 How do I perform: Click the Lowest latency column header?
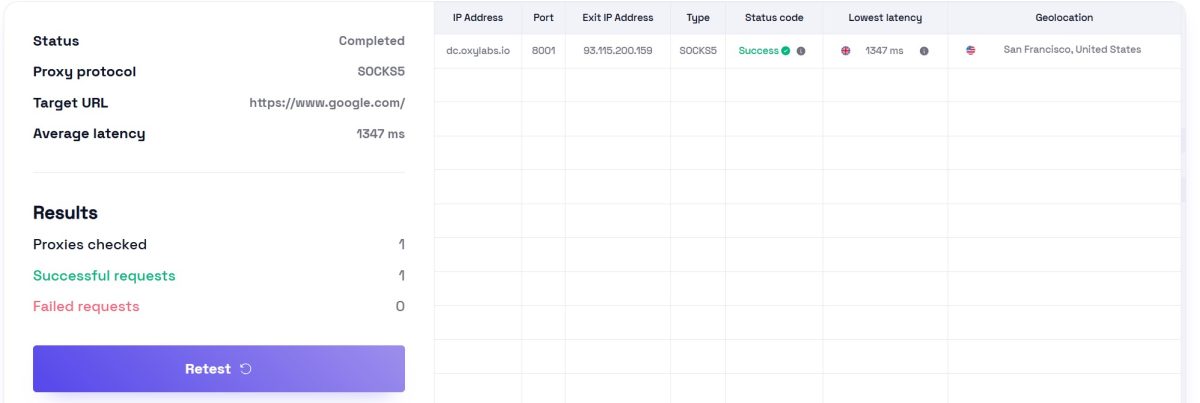tap(885, 18)
